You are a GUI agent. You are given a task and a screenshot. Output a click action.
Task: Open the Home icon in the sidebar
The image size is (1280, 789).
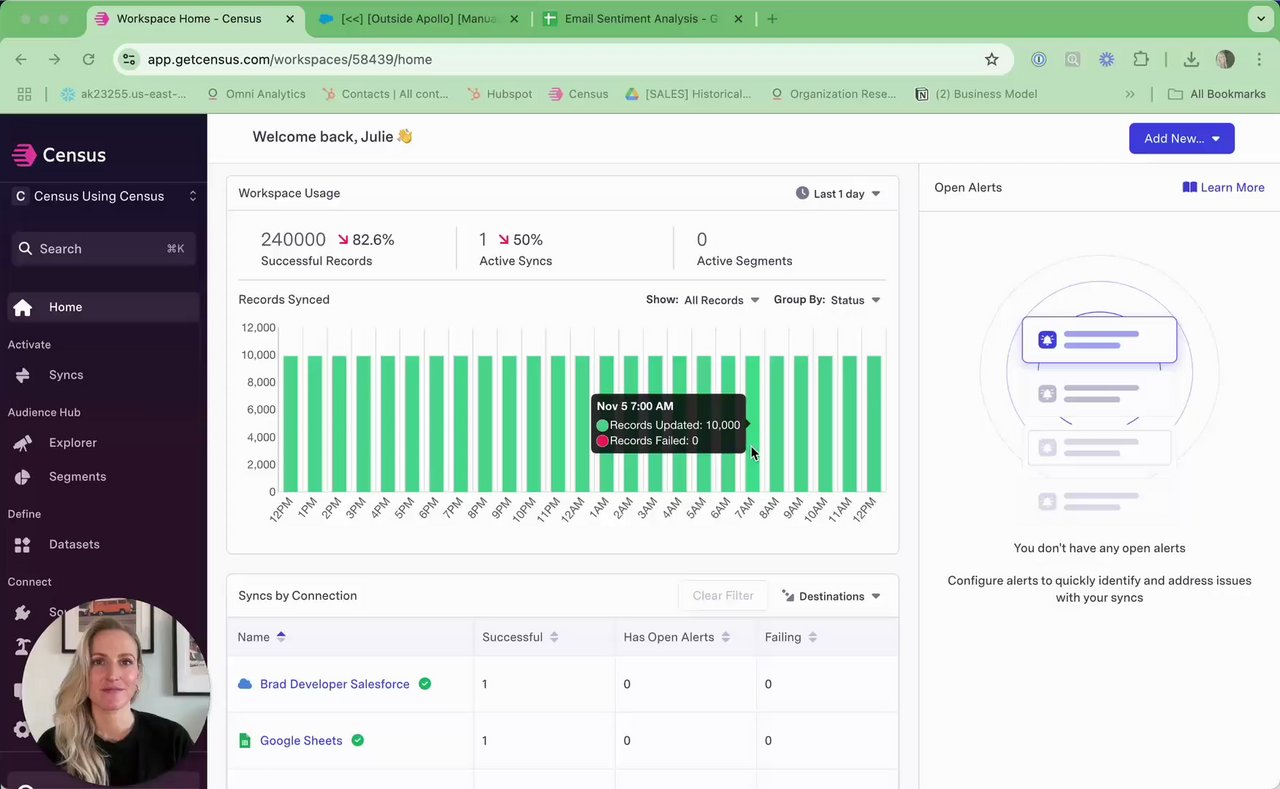point(23,307)
